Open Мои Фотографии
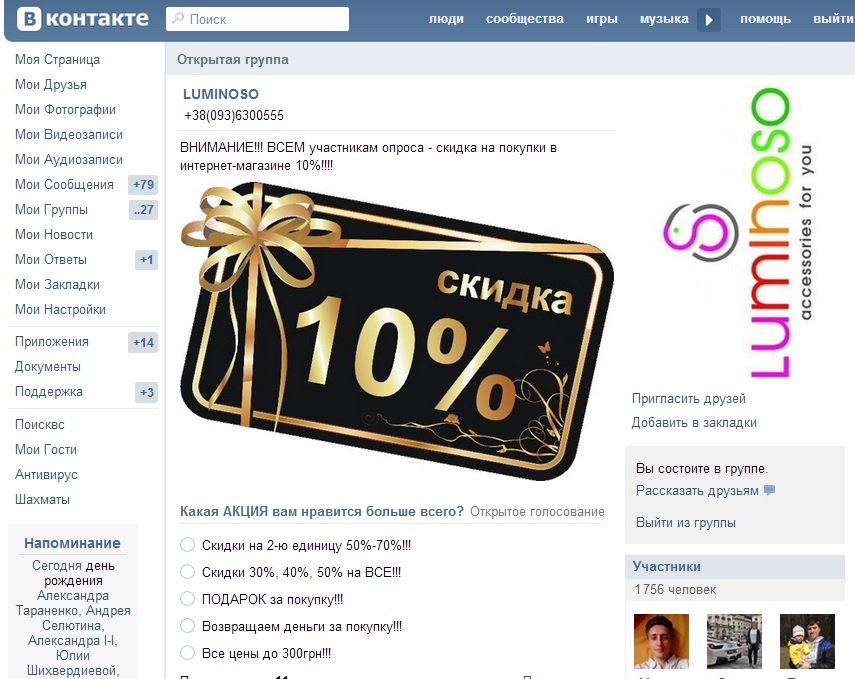Viewport: 855px width, 679px height. pyautogui.click(x=65, y=110)
